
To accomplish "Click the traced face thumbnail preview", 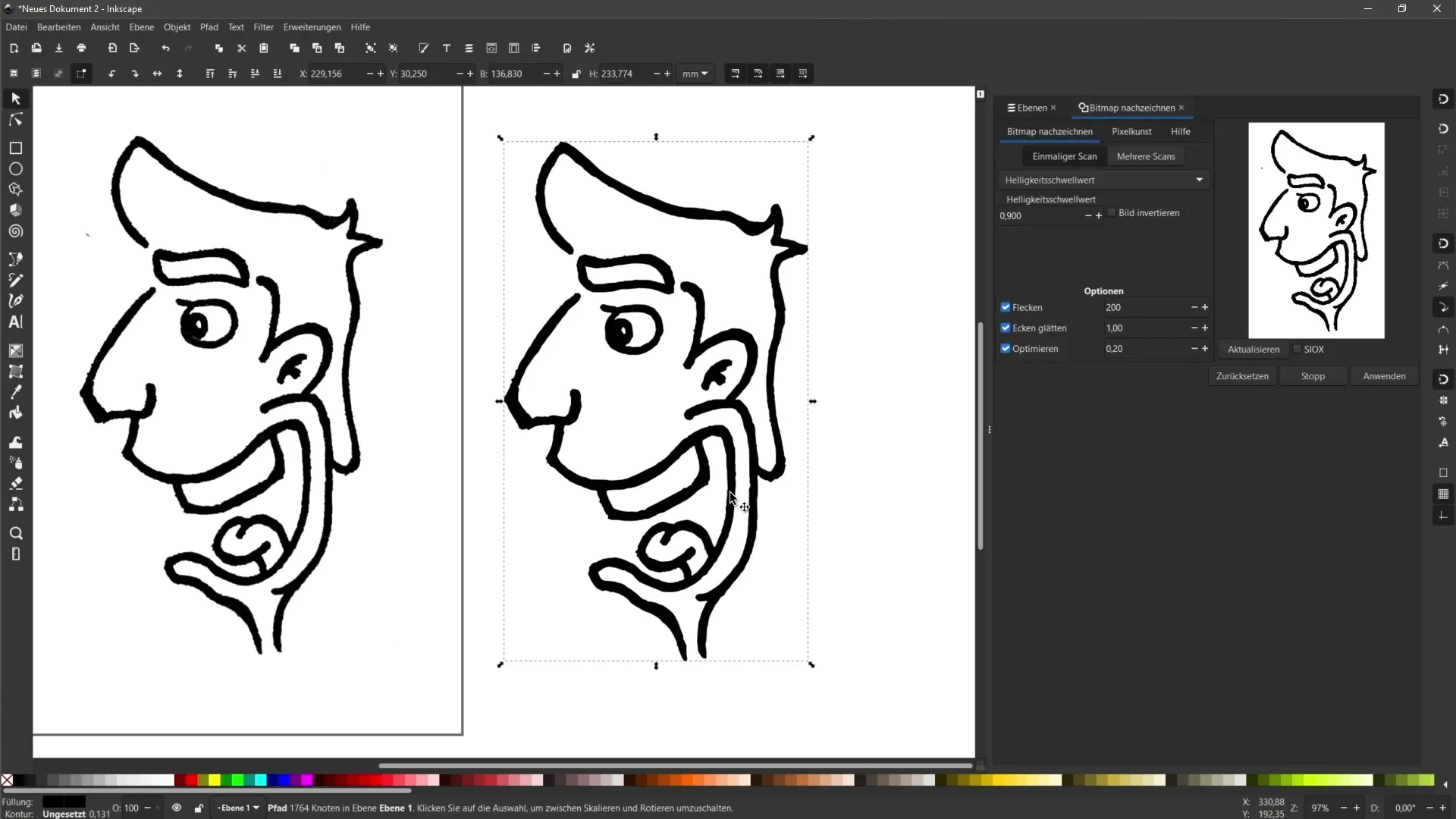I will pos(1316,228).
